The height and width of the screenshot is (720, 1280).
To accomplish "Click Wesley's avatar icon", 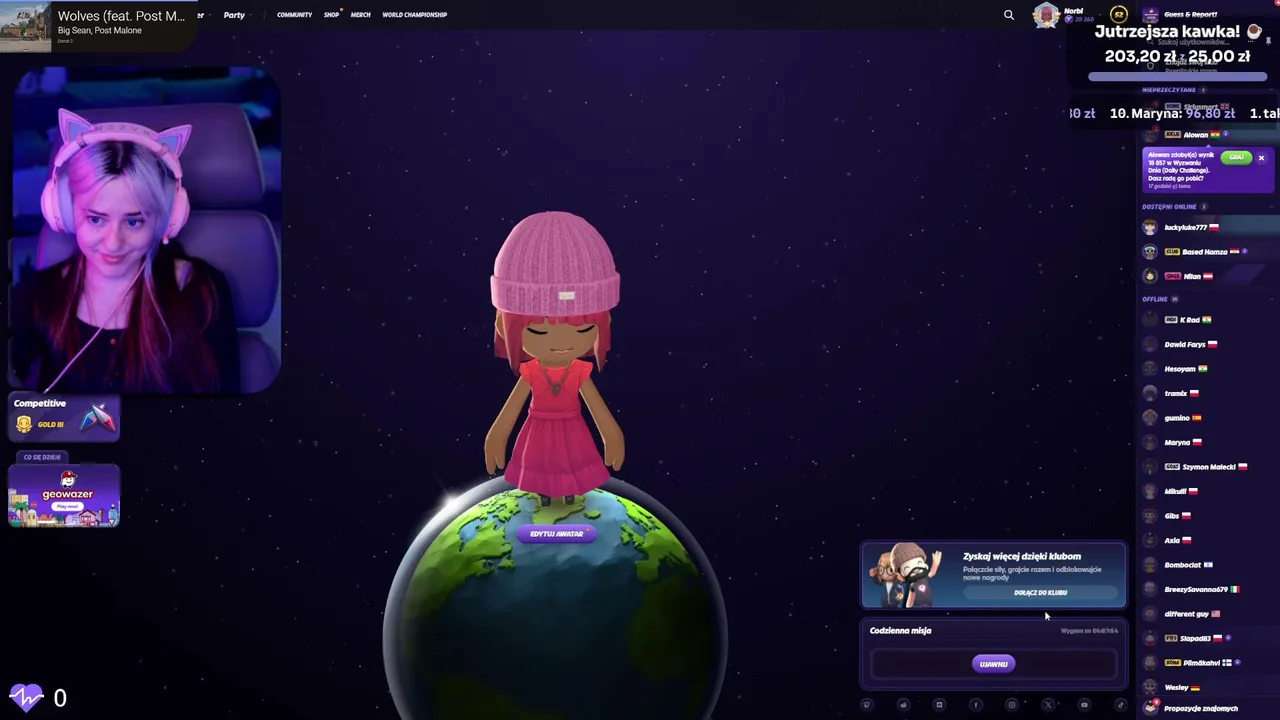I will (x=1150, y=687).
